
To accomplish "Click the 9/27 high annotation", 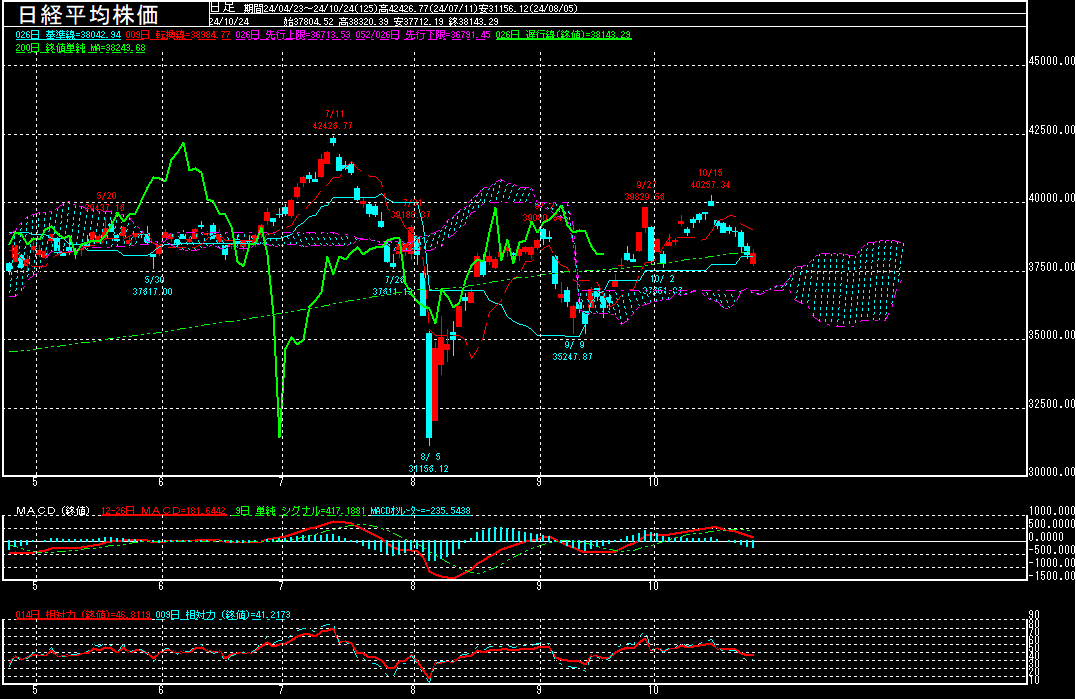I will tap(644, 191).
